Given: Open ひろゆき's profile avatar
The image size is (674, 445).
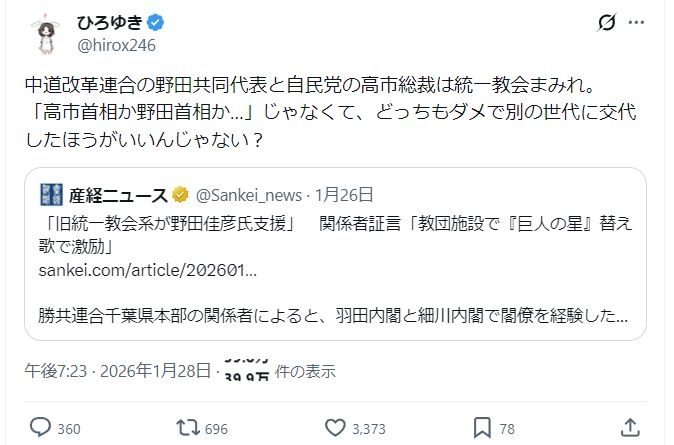Looking at the screenshot, I should (x=43, y=36).
